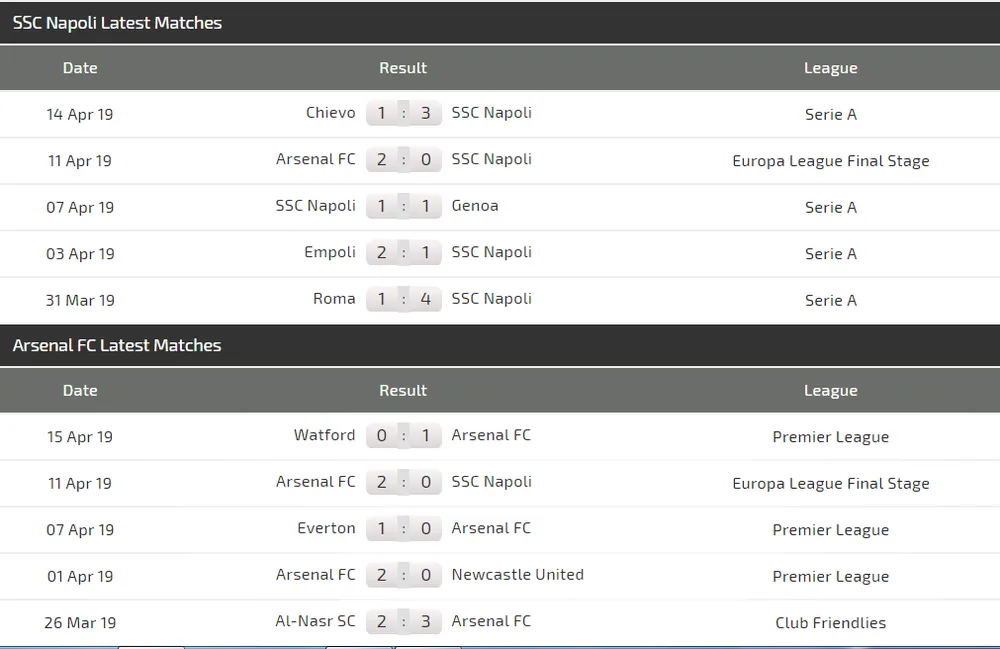Image resolution: width=1000 pixels, height=649 pixels.
Task: Click the Roma team name
Action: point(335,298)
